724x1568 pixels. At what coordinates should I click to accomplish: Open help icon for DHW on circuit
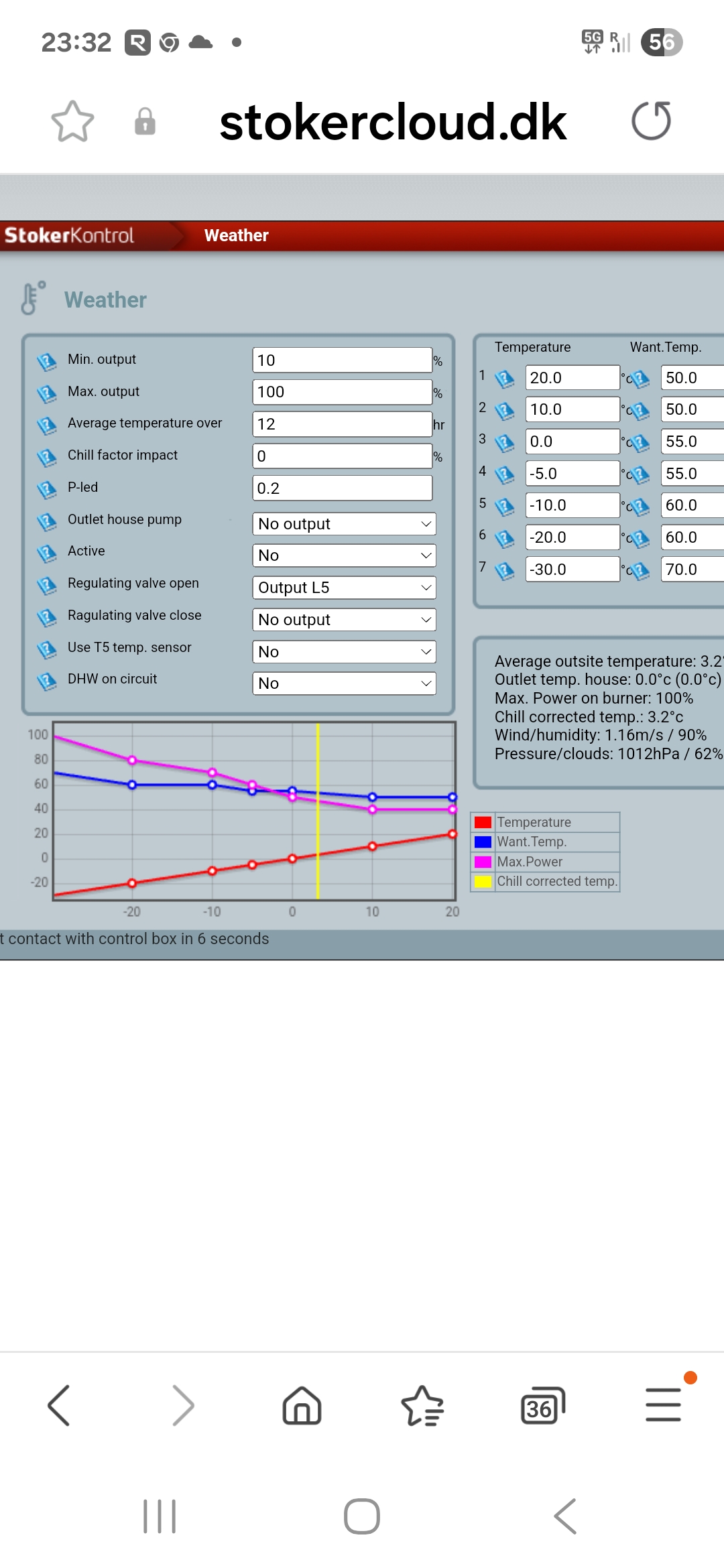[x=46, y=681]
